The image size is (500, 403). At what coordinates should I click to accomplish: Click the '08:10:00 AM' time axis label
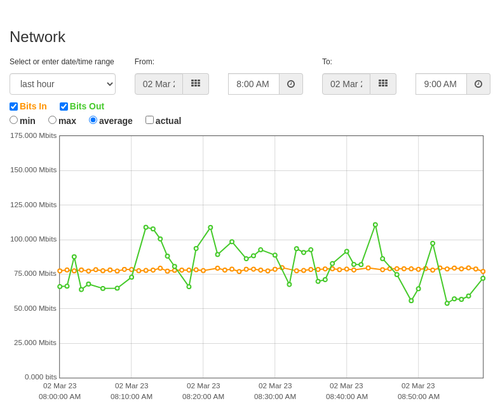[x=131, y=397]
